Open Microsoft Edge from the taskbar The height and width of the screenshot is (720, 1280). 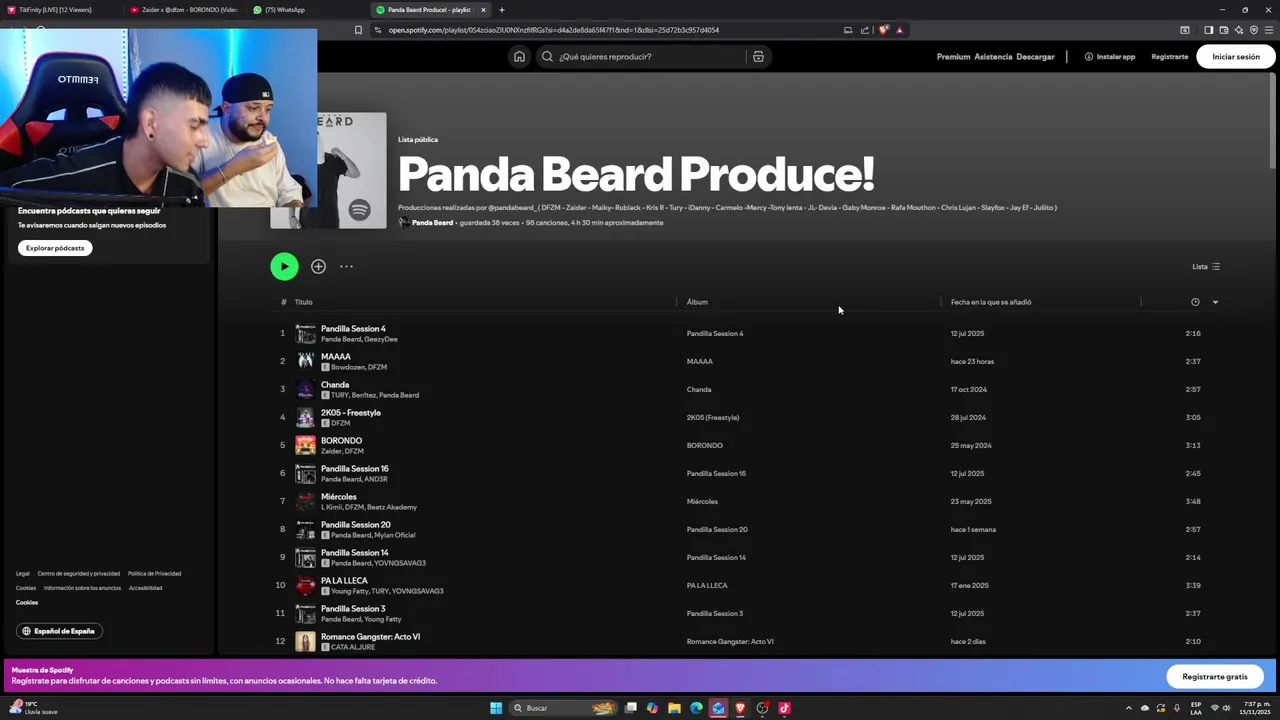tap(696, 708)
